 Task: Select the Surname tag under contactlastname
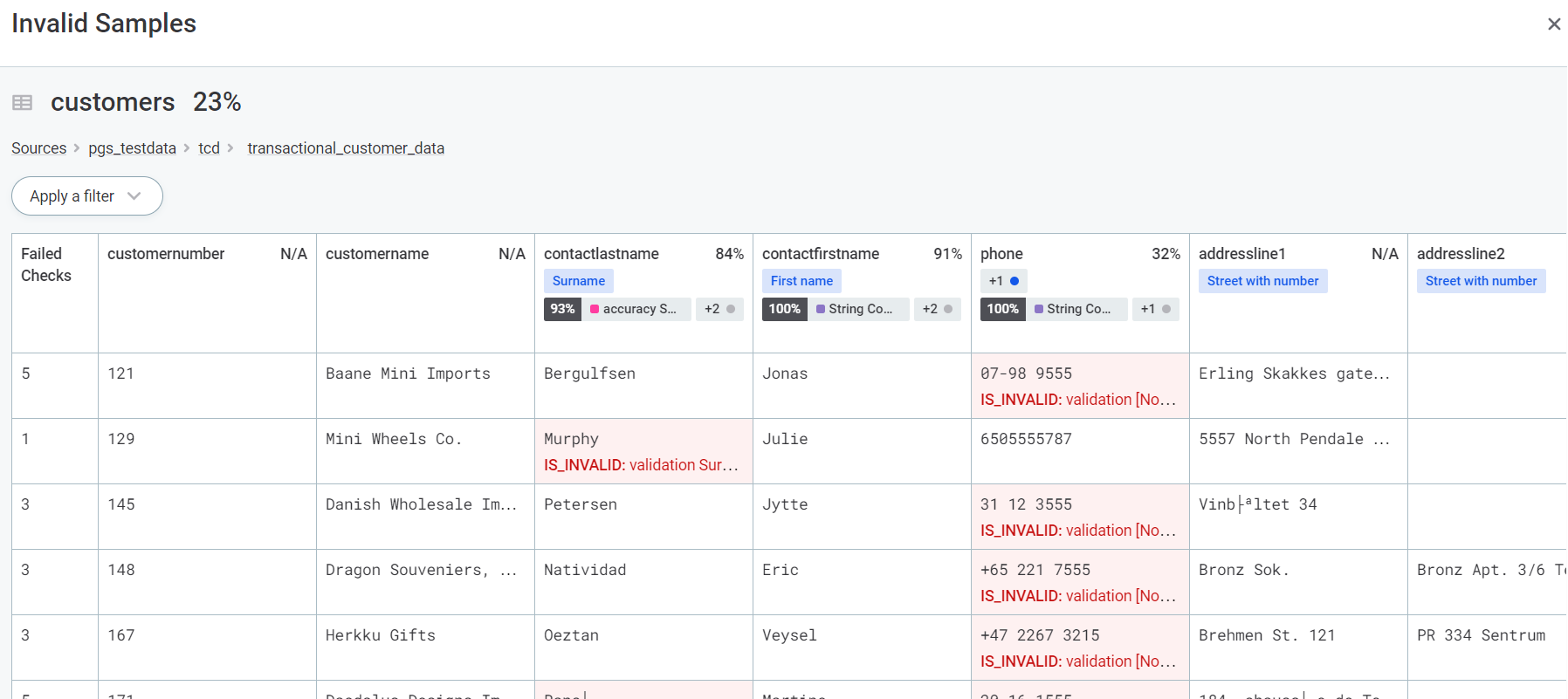click(578, 281)
